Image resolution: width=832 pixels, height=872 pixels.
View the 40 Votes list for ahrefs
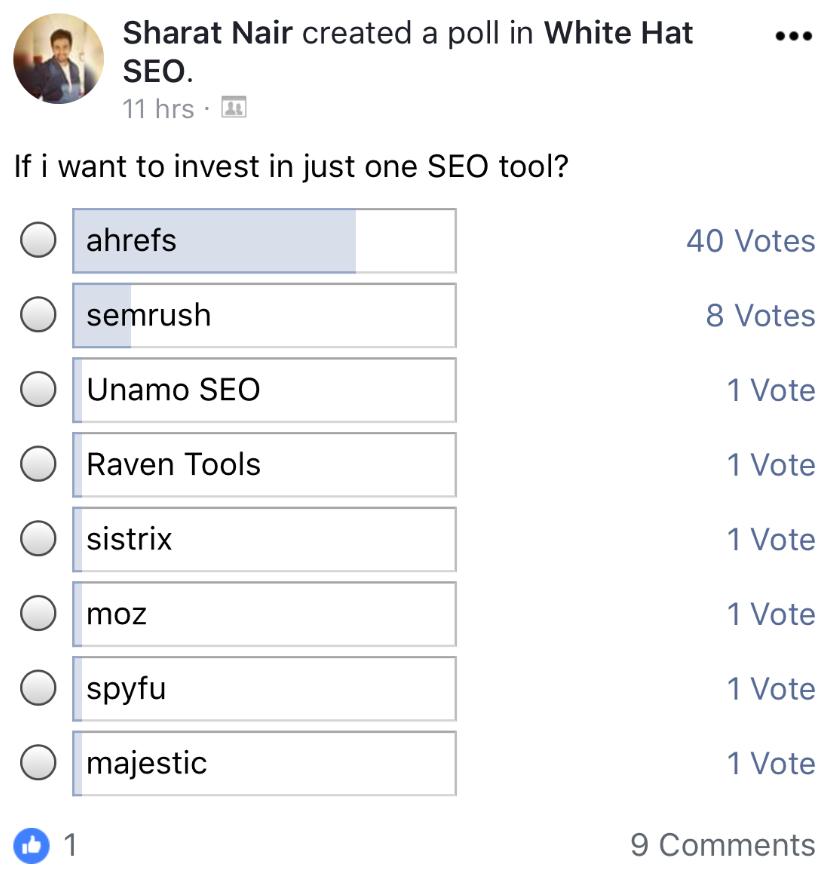(750, 241)
